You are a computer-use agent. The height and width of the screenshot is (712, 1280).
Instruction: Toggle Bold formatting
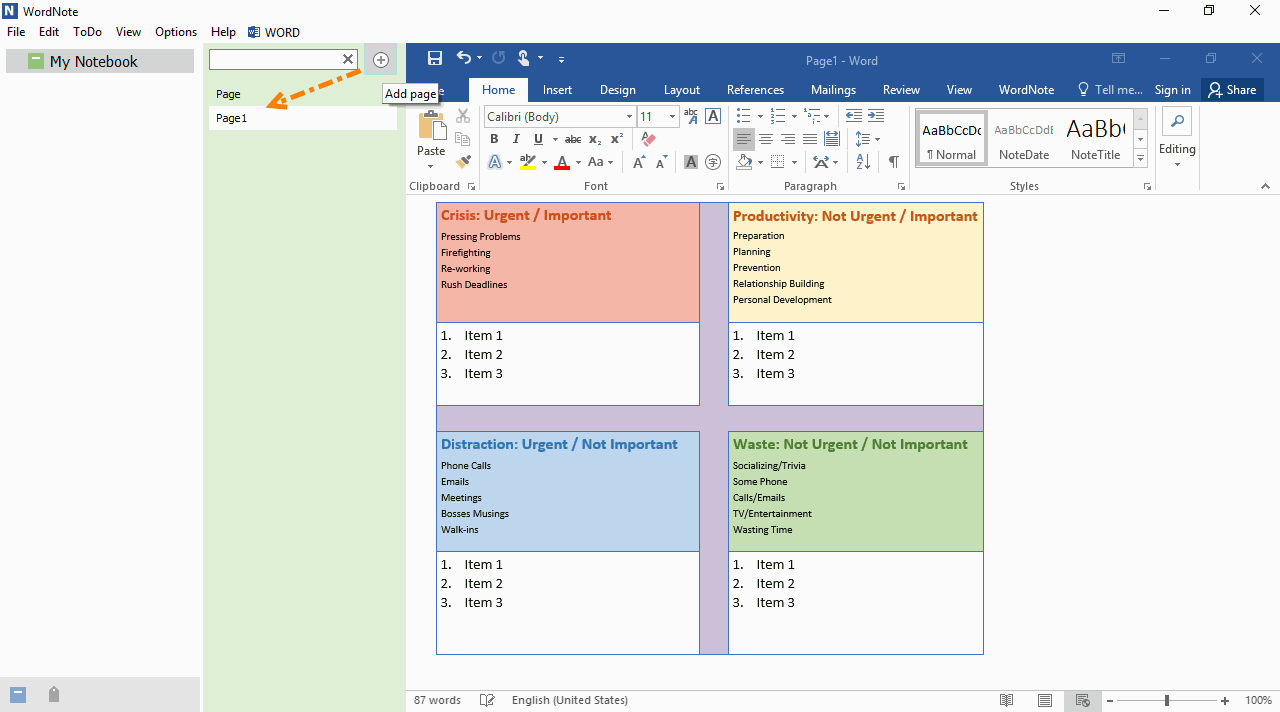(x=494, y=139)
